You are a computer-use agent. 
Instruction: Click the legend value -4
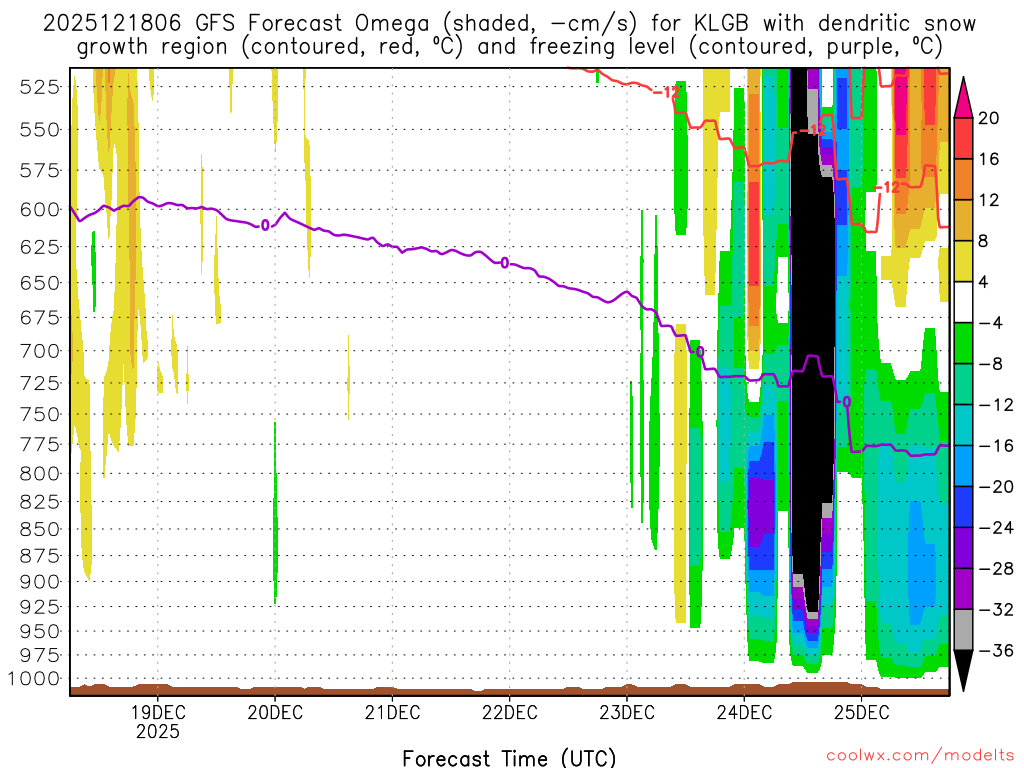click(x=991, y=323)
